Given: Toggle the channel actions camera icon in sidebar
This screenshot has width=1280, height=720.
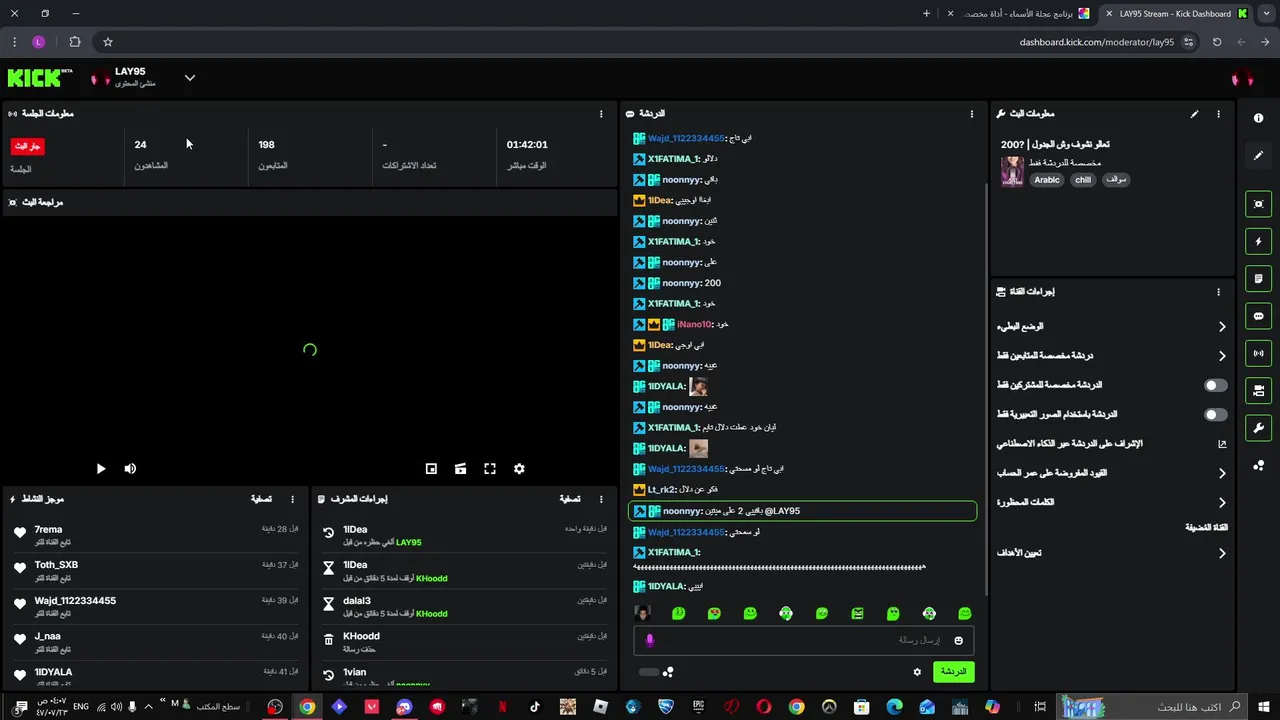Looking at the screenshot, I should click(1258, 390).
